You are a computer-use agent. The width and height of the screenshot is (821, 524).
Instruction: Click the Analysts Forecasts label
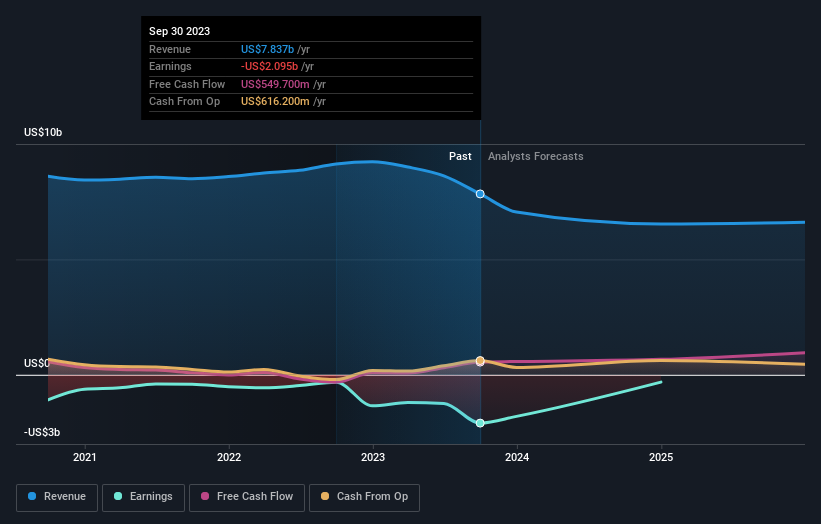[536, 156]
